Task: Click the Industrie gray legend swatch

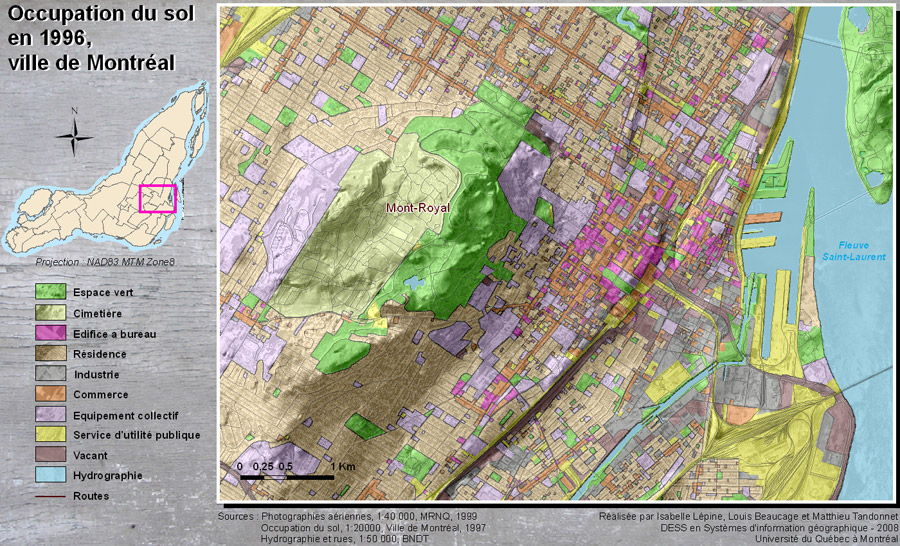Action: pyautogui.click(x=51, y=374)
